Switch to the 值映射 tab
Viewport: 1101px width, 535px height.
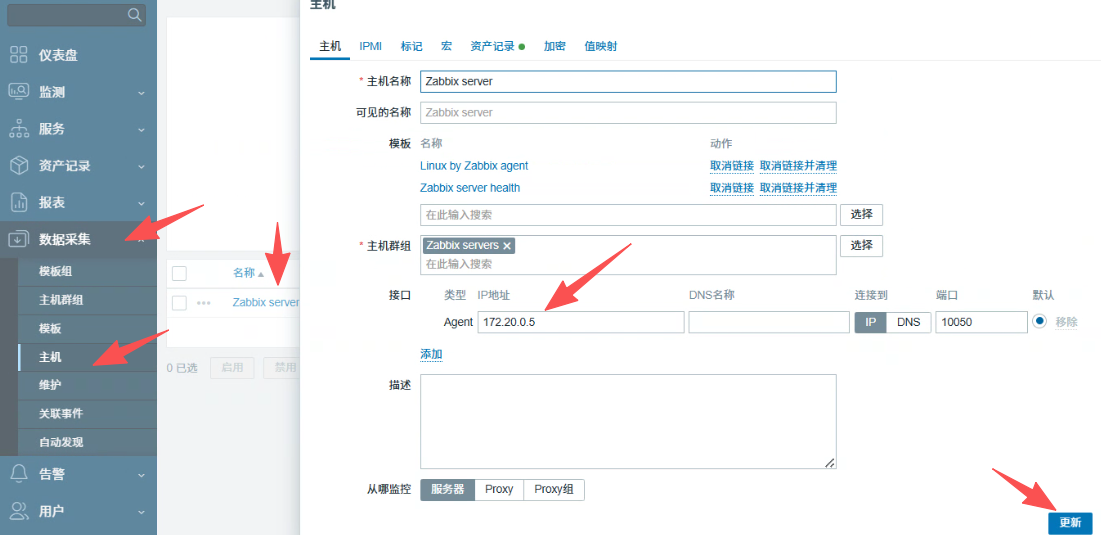(601, 46)
